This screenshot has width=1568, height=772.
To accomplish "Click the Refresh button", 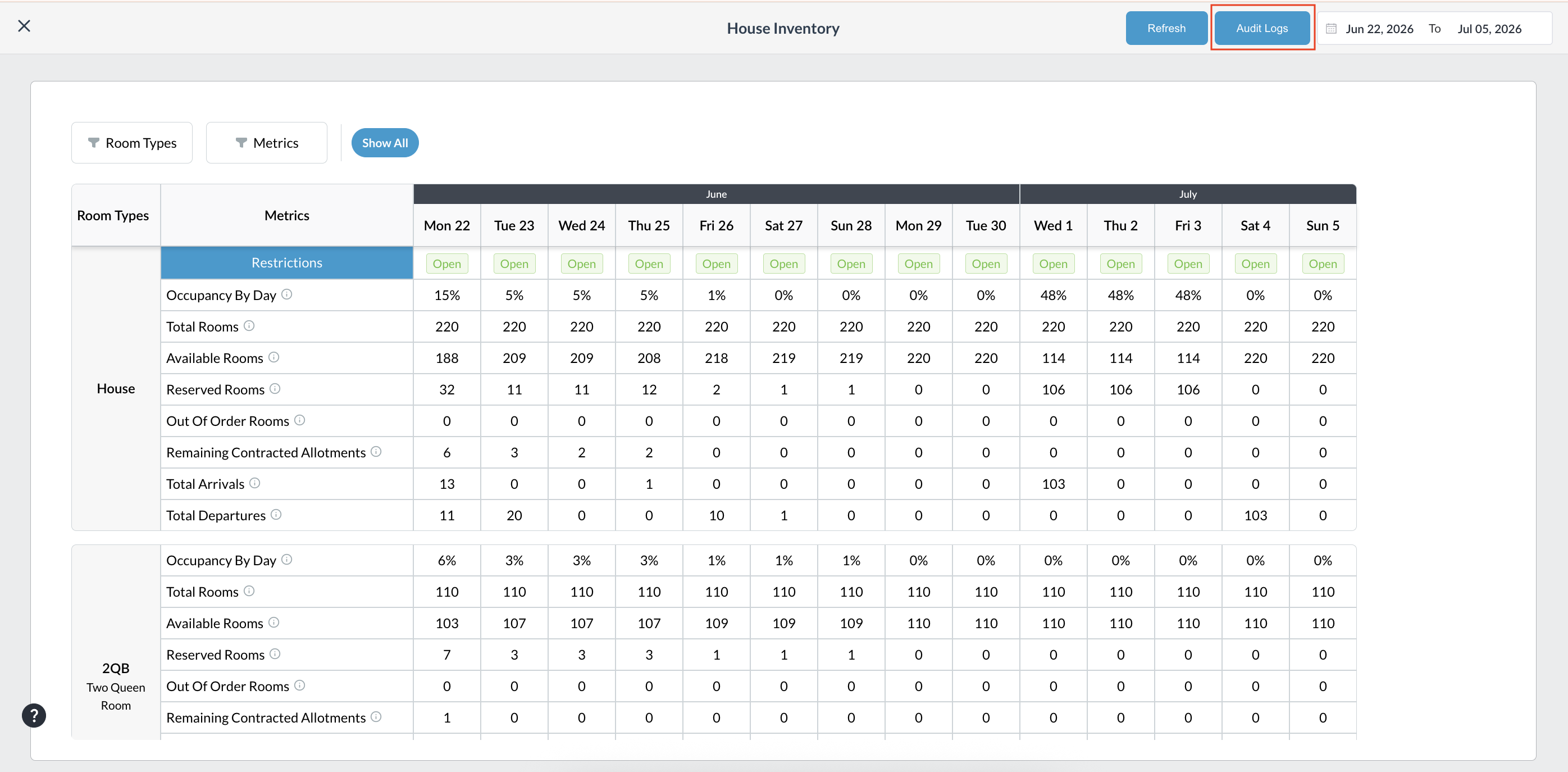I will point(1166,28).
